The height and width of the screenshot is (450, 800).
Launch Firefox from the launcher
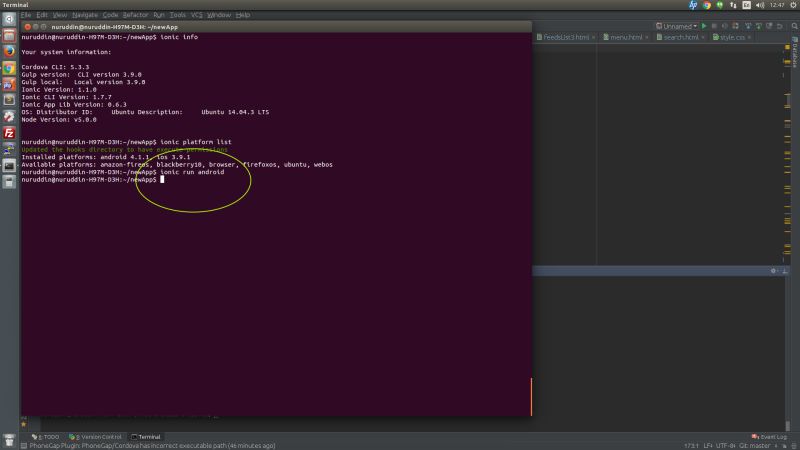[9, 52]
